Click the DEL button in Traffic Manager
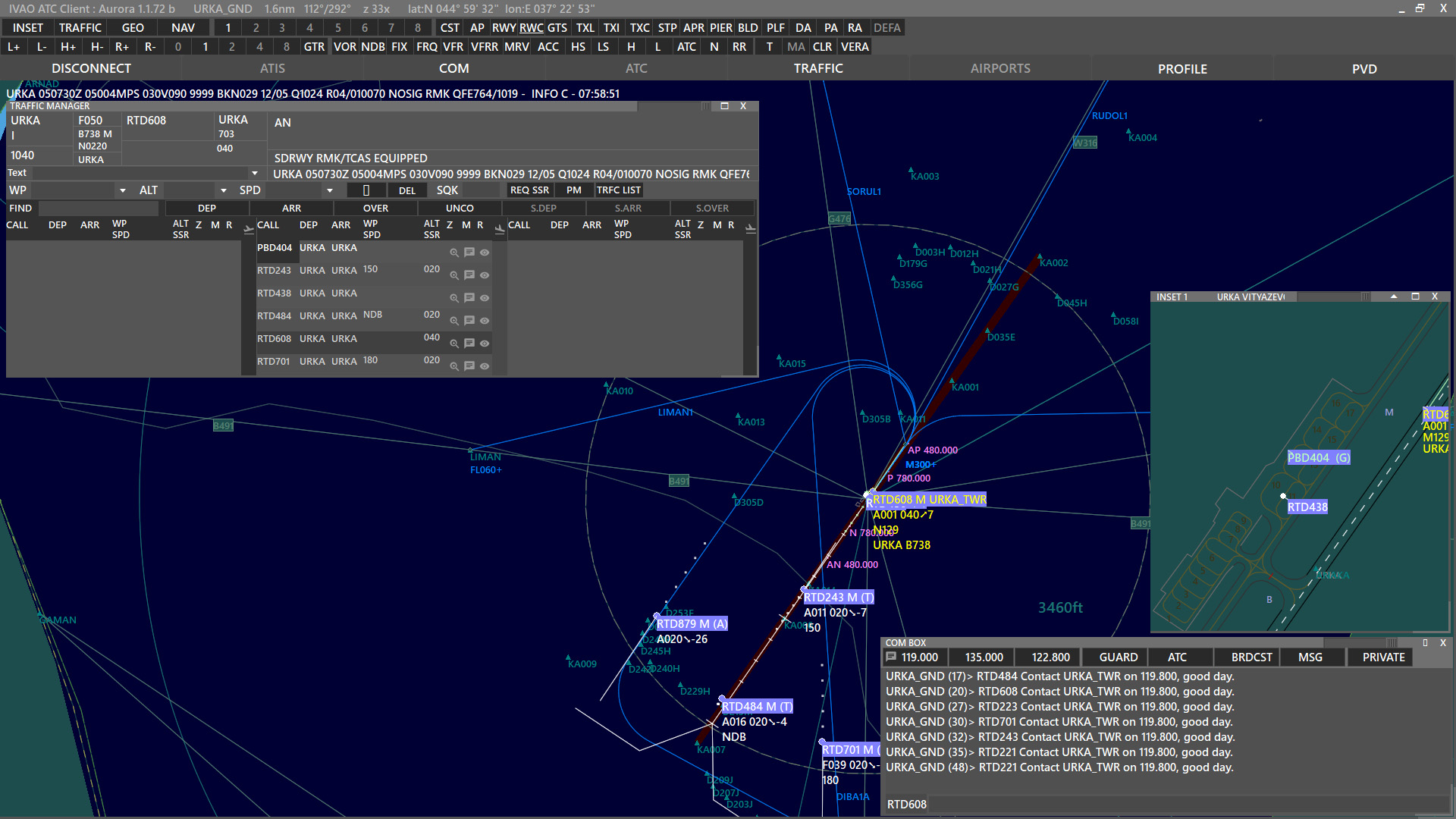This screenshot has height=819, width=1456. pos(407,190)
